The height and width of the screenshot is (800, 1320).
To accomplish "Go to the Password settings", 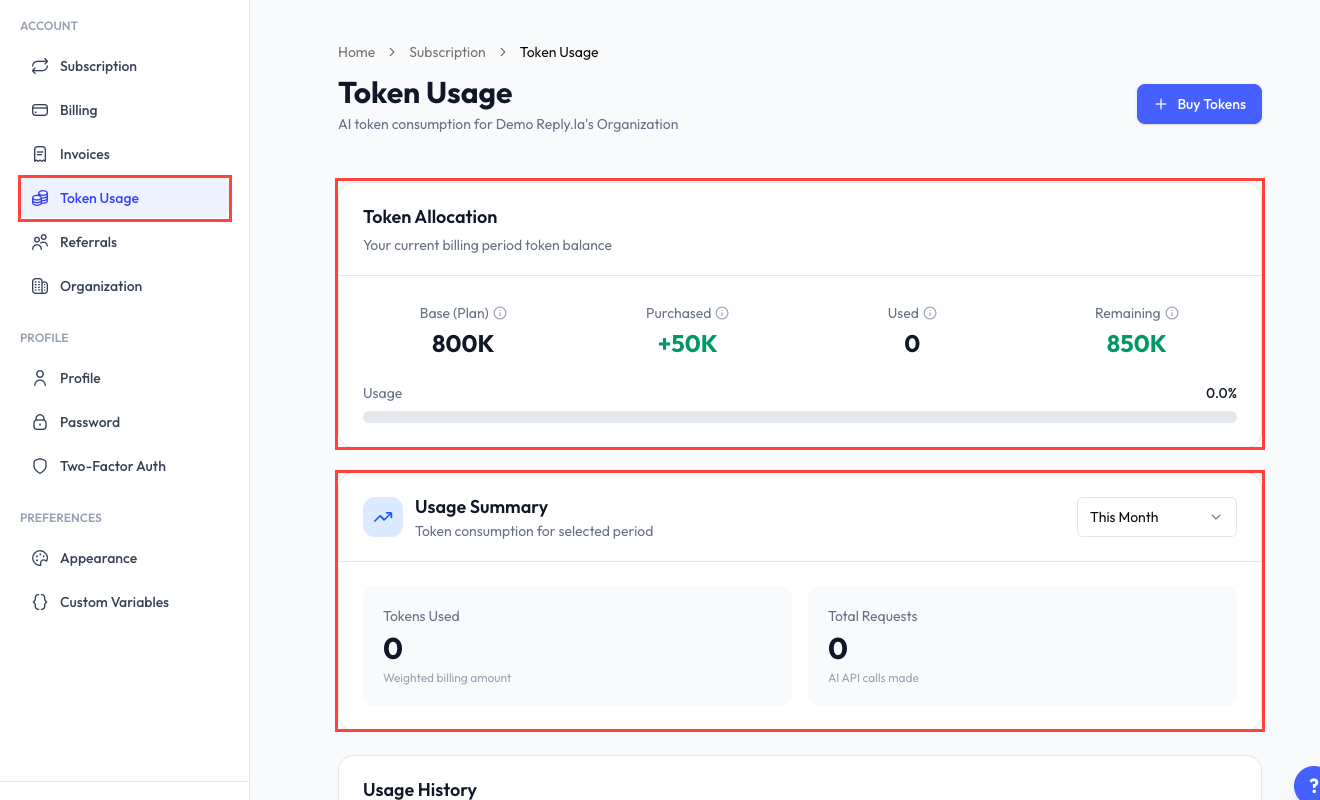I will pyautogui.click(x=125, y=422).
